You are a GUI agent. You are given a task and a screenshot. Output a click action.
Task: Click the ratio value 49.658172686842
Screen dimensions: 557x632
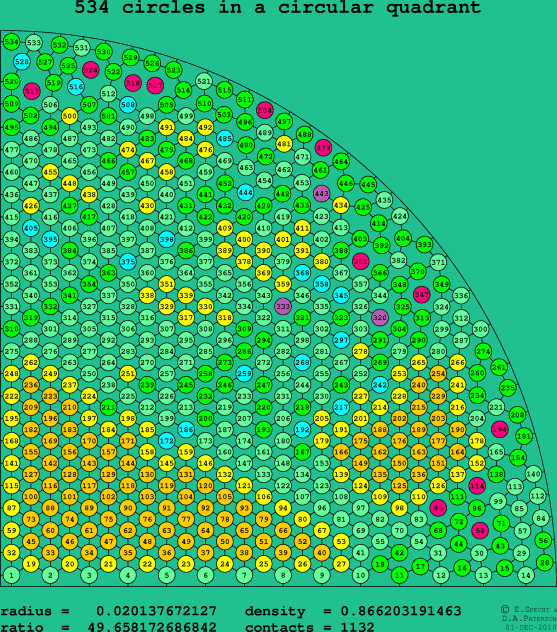click(x=152, y=627)
